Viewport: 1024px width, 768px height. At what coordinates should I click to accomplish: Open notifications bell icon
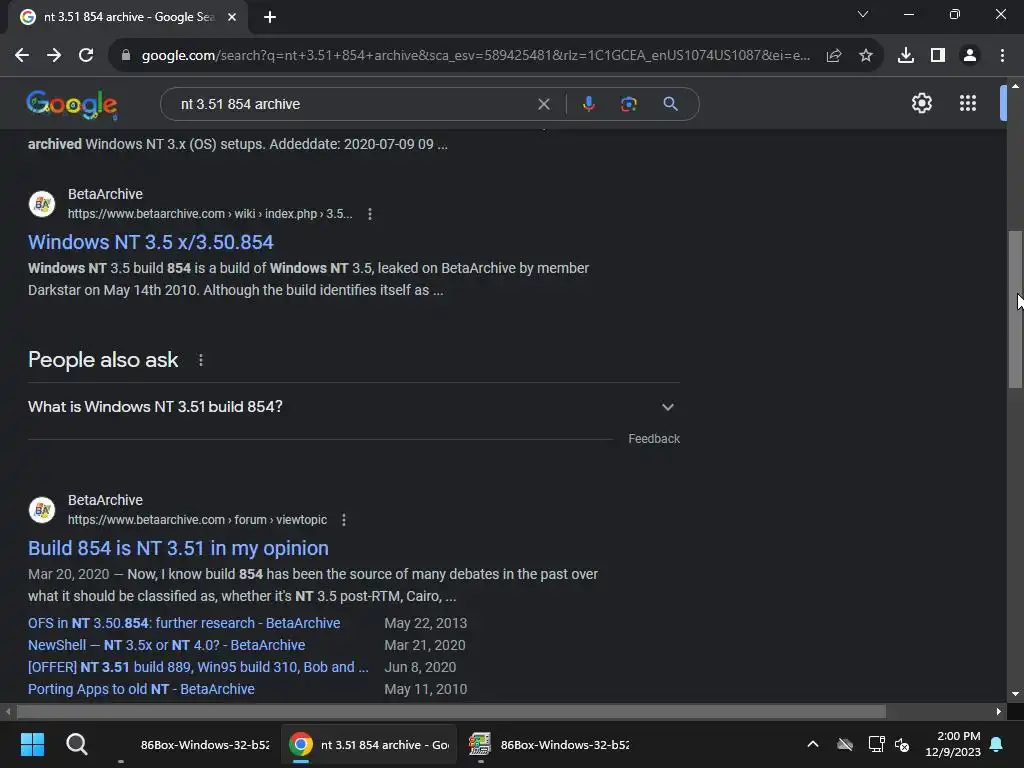997,744
